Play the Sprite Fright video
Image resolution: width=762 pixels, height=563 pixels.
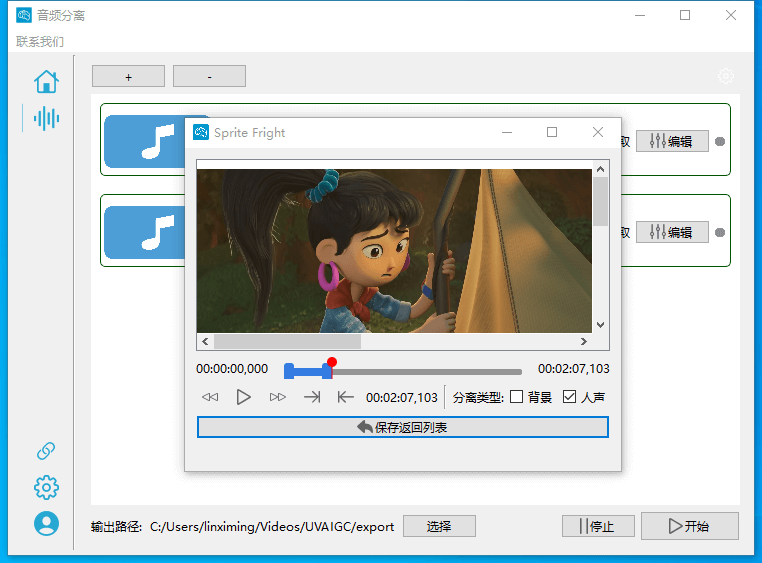point(243,397)
